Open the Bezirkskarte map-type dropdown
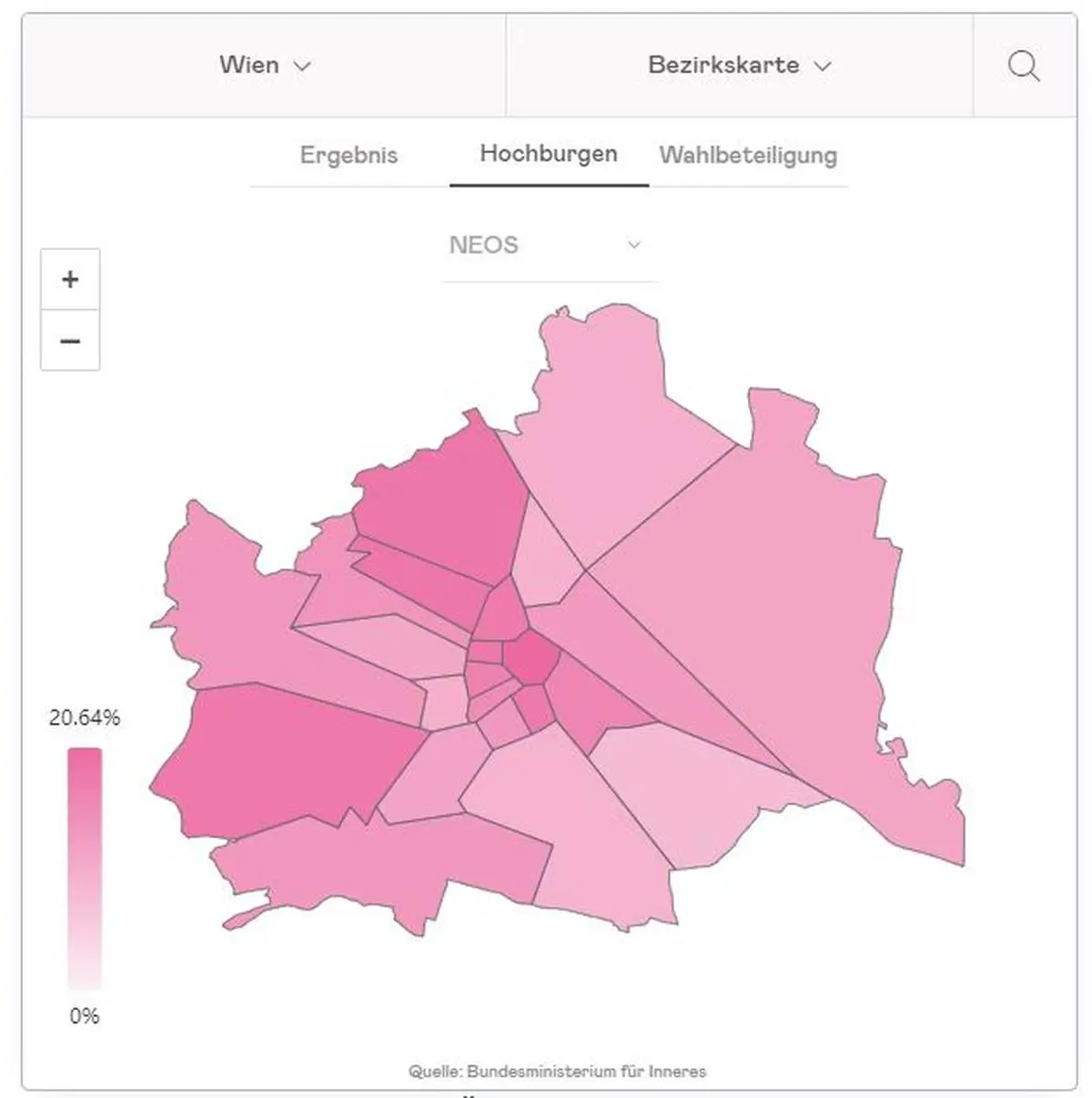 (x=723, y=65)
